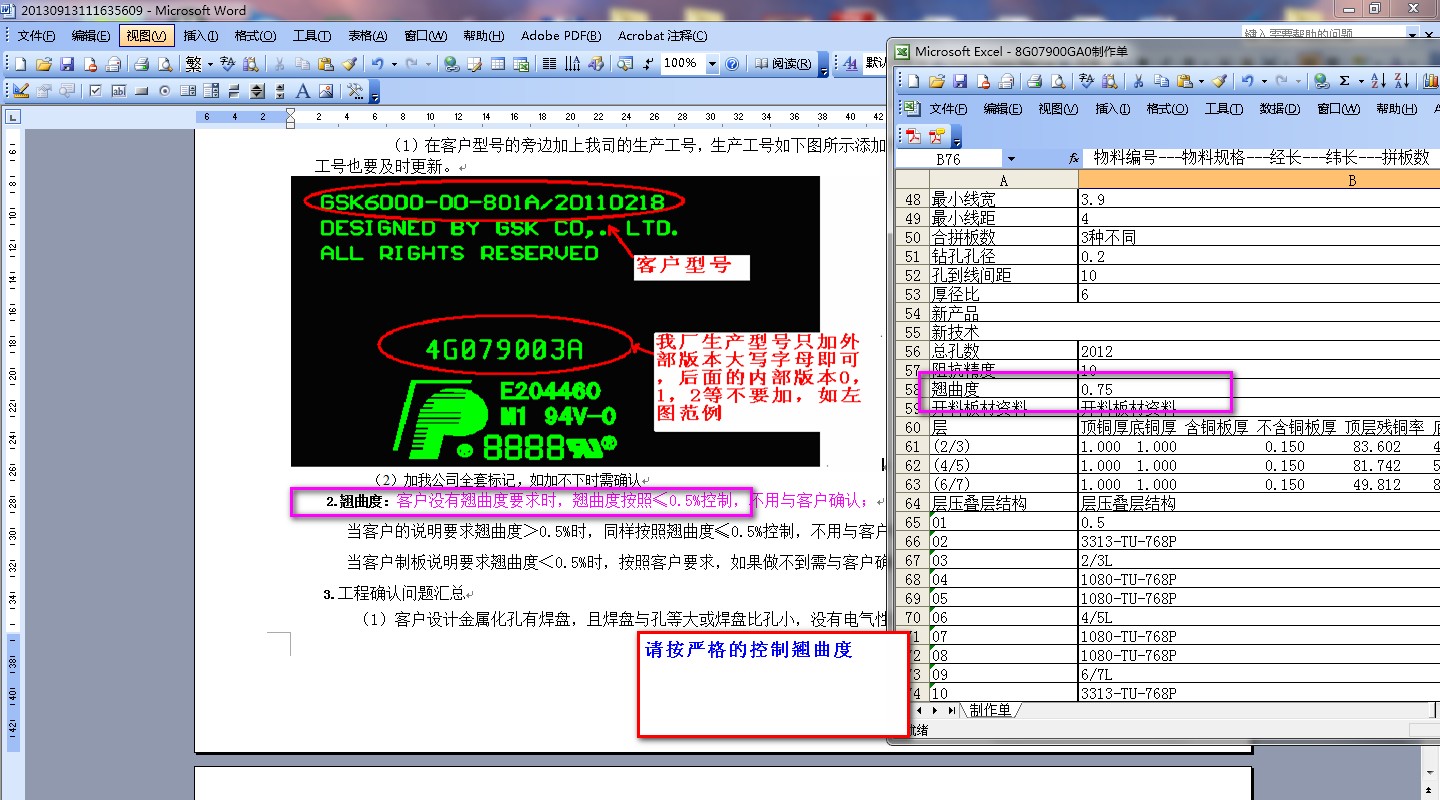Click Cut scissors icon in Excel toolbar
The height and width of the screenshot is (800, 1440).
(1138, 81)
